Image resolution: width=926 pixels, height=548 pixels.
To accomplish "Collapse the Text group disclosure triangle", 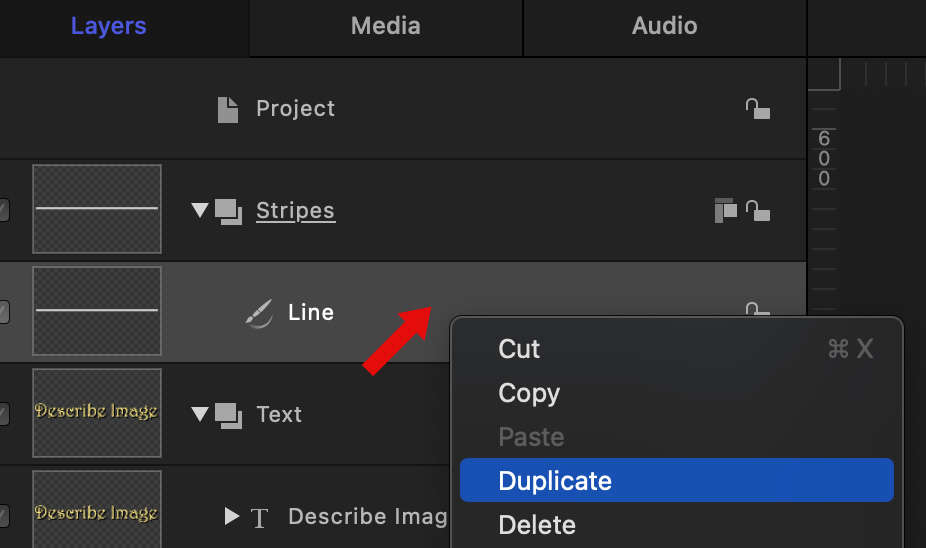I will (x=200, y=415).
